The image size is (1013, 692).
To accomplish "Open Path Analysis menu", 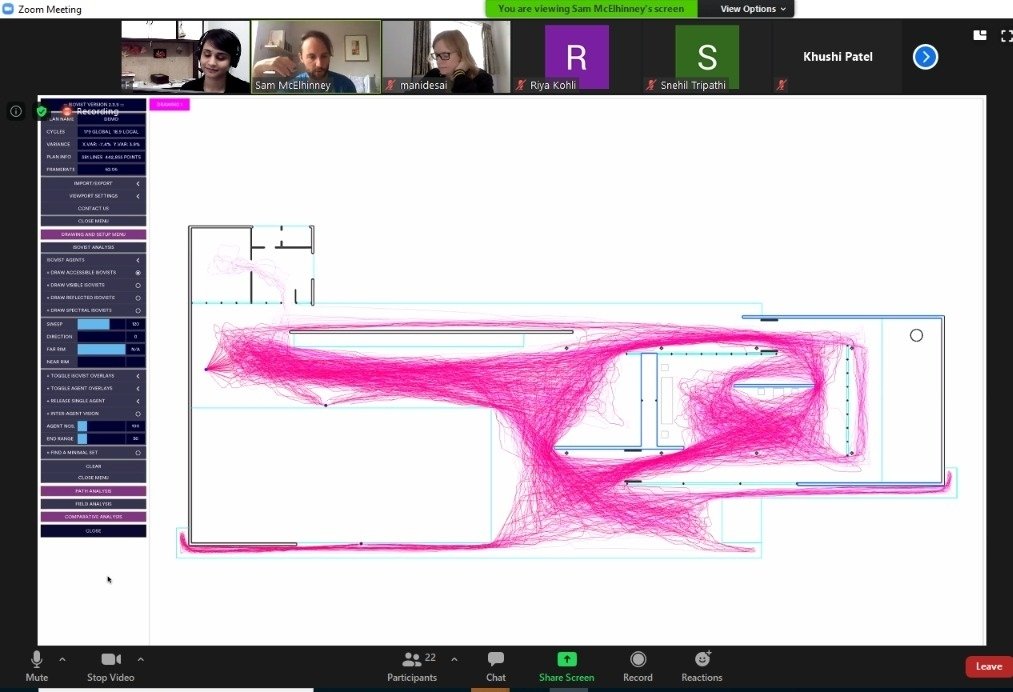I will [93, 491].
